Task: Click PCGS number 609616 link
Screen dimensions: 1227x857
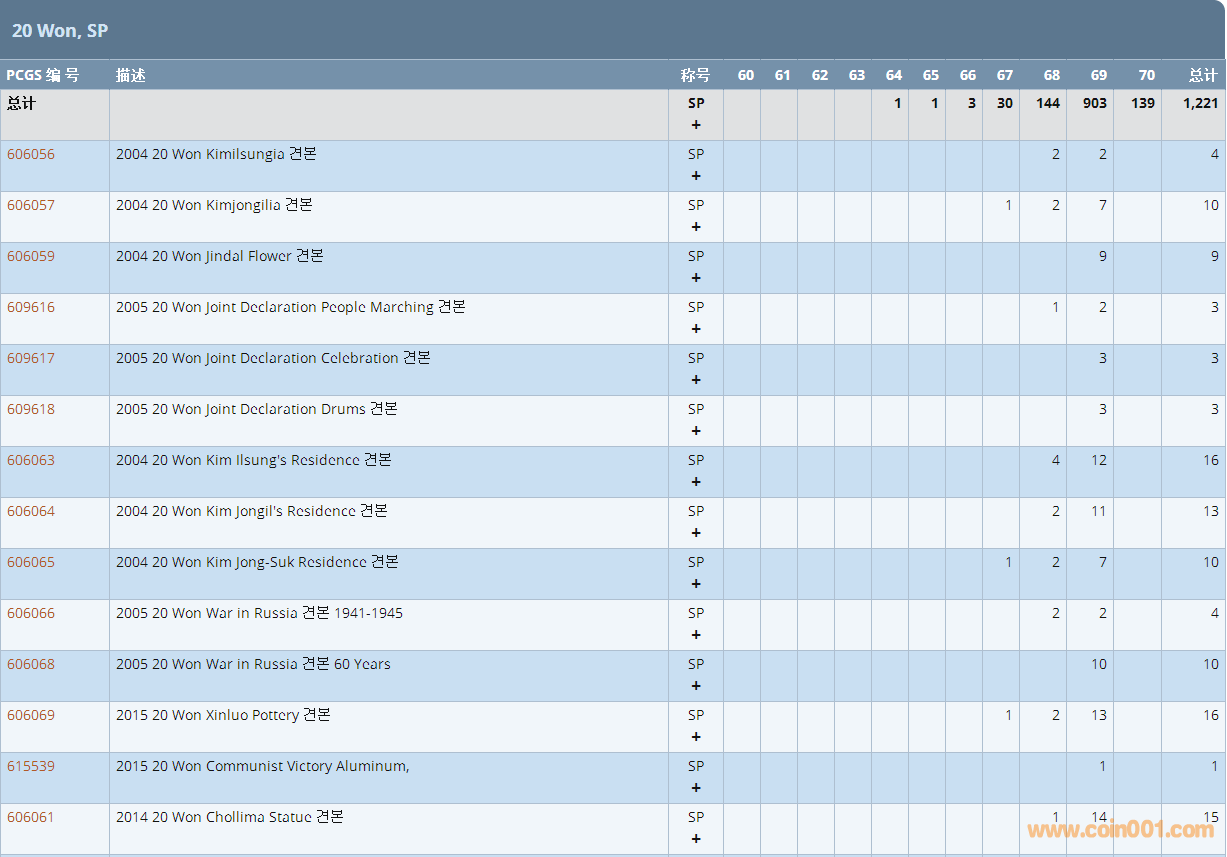Action: coord(31,307)
